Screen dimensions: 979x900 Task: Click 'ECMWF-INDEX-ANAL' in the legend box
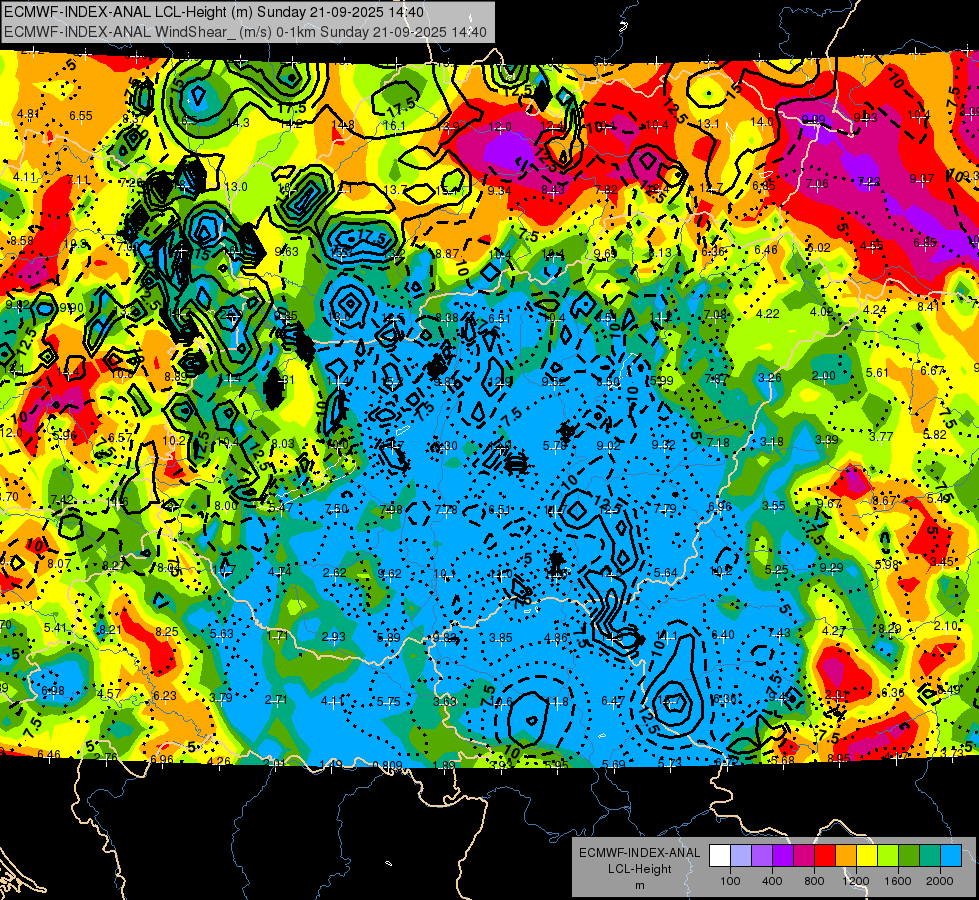(x=639, y=853)
